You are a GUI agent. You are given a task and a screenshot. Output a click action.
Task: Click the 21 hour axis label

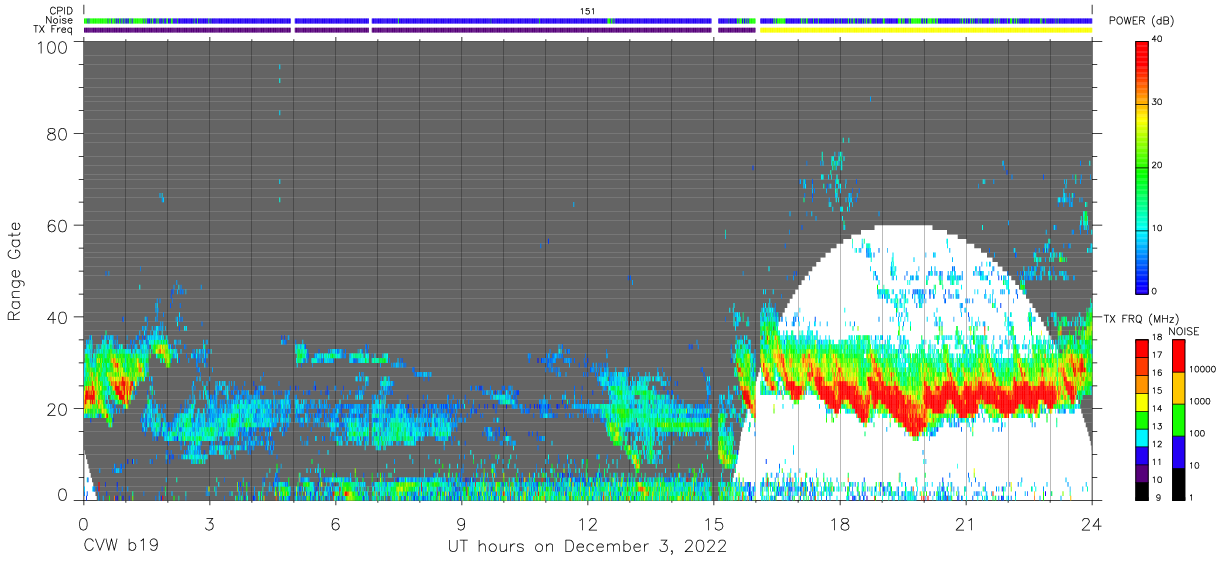click(x=966, y=525)
